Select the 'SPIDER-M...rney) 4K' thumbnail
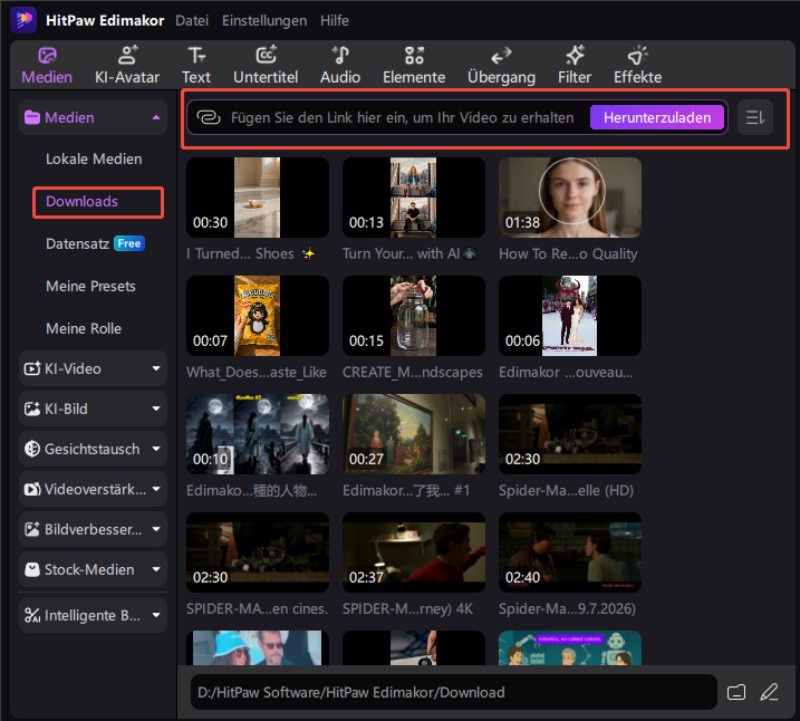This screenshot has width=800, height=721. (413, 553)
